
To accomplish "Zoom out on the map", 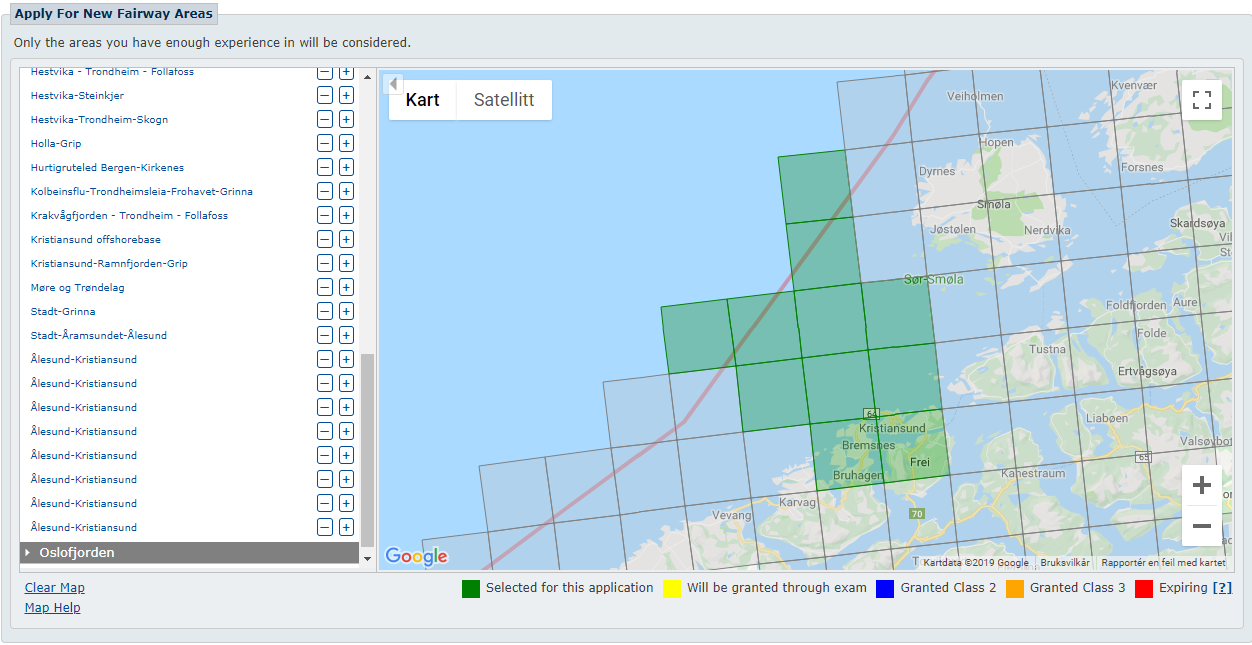I will coord(1202,526).
